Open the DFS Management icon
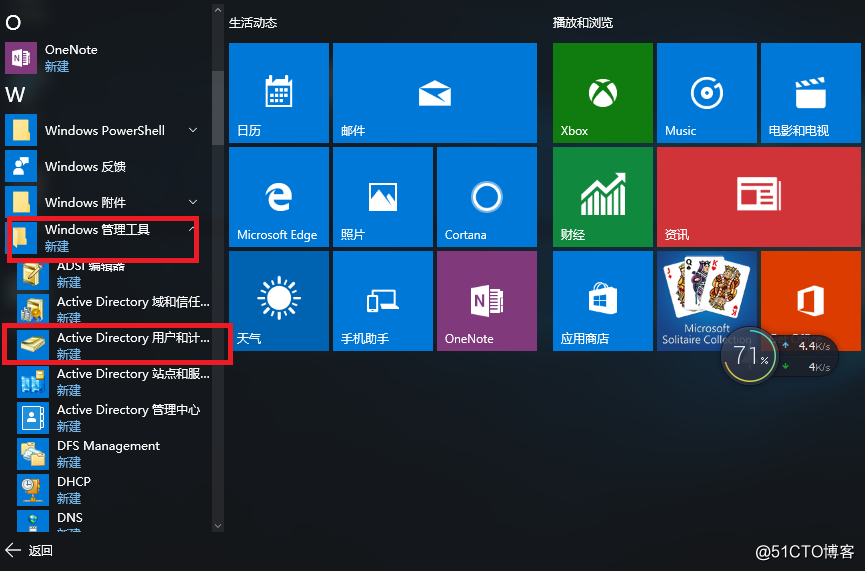This screenshot has width=865, height=571. click(x=33, y=453)
